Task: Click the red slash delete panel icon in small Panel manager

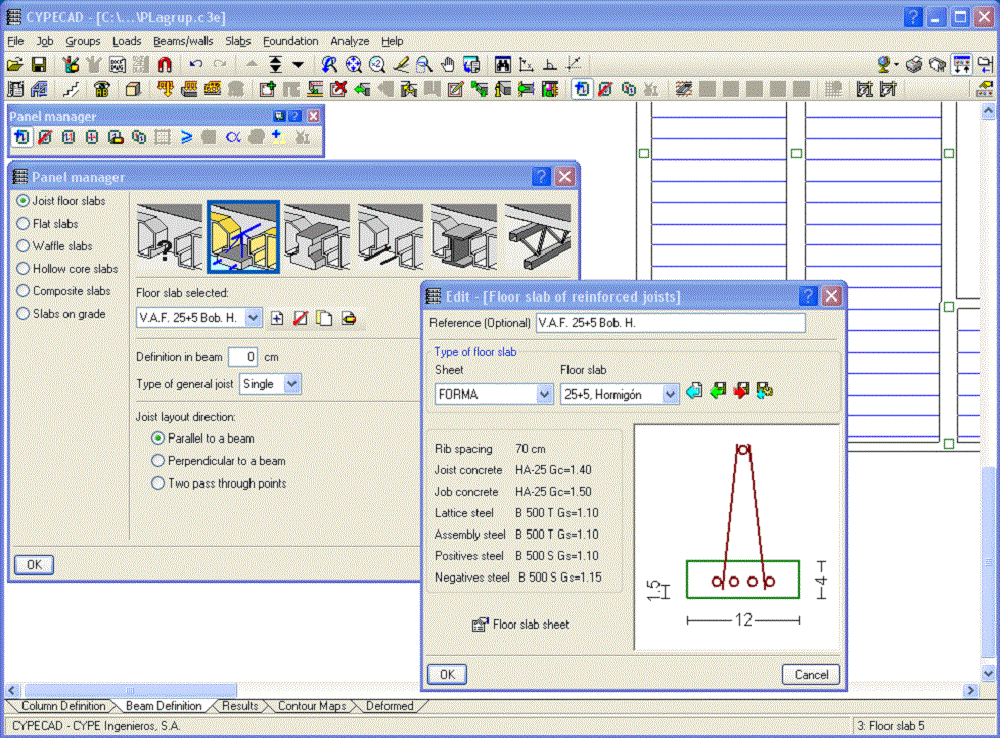Action: 45,137
